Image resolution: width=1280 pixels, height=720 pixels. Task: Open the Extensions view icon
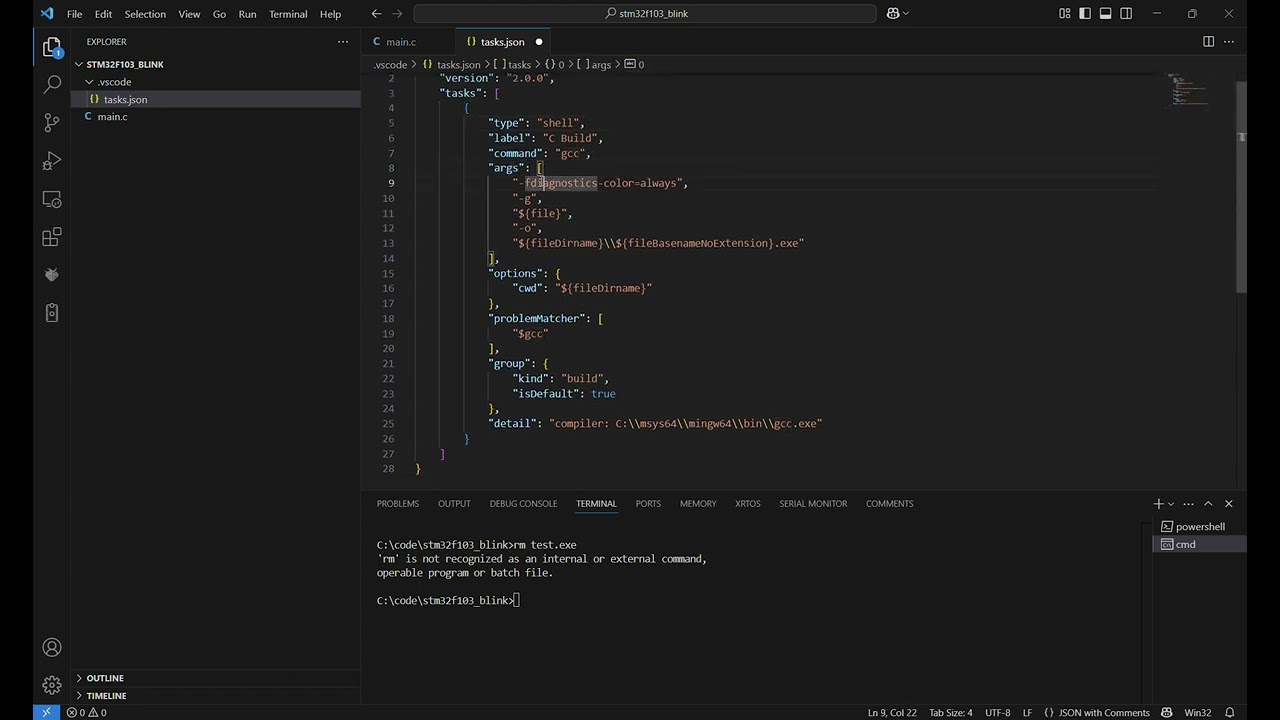click(52, 237)
